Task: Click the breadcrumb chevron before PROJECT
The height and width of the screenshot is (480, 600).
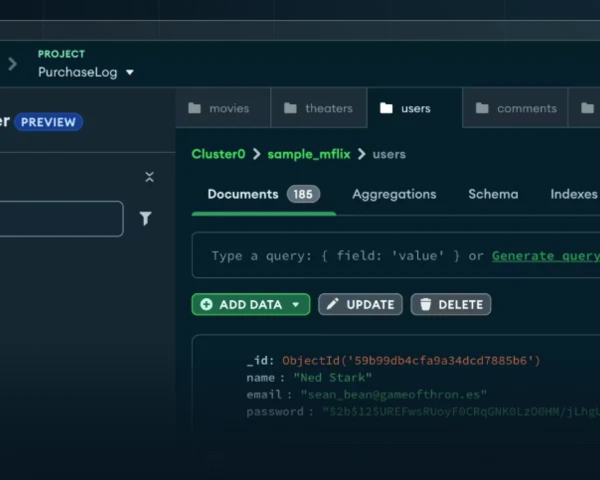Action: [x=13, y=64]
